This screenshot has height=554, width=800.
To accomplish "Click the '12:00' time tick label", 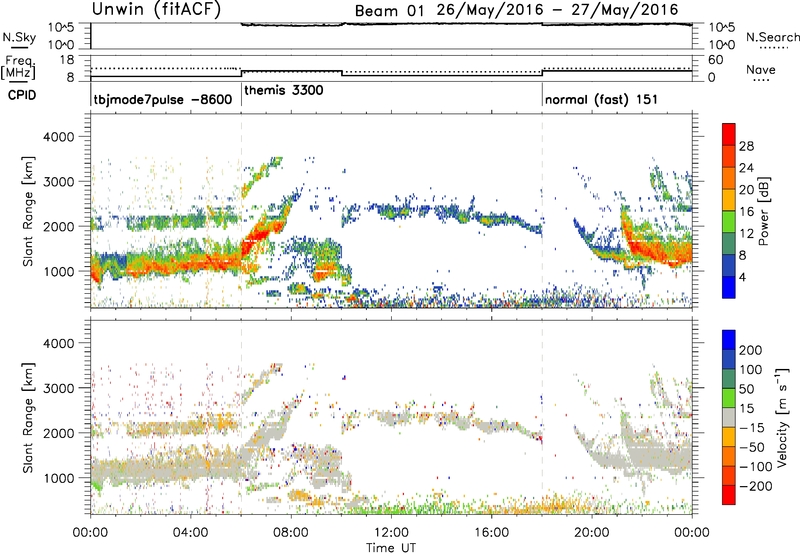I will [x=391, y=533].
